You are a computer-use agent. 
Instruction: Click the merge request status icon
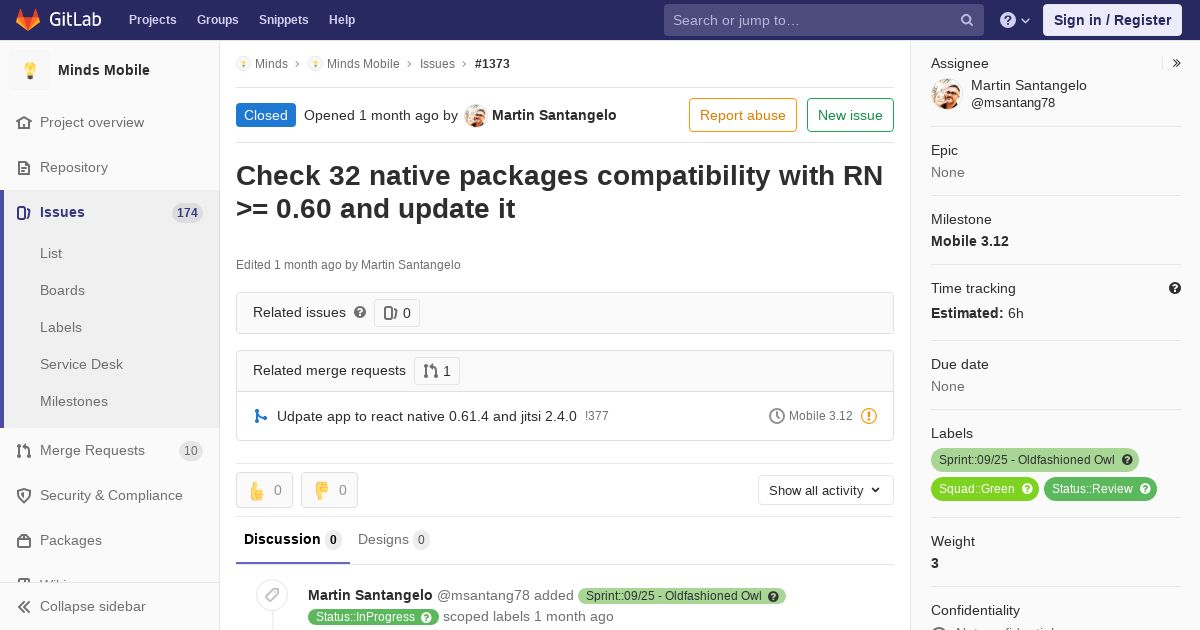click(261, 416)
